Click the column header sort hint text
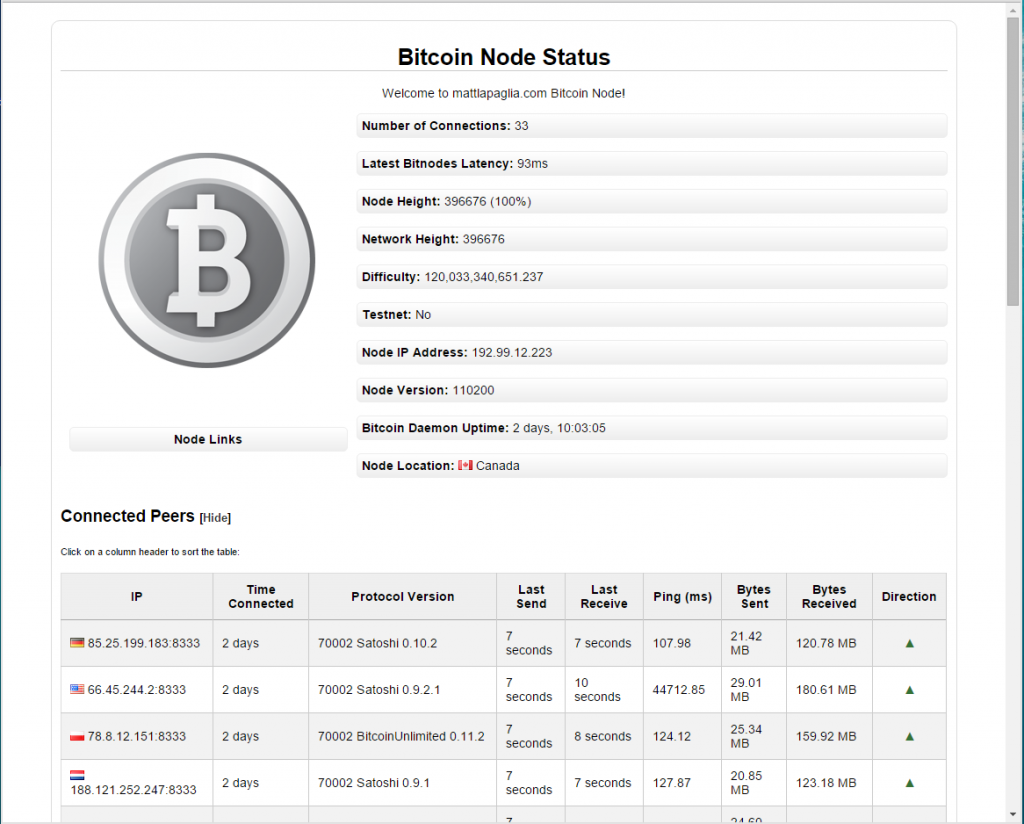1024x824 pixels. tap(150, 552)
